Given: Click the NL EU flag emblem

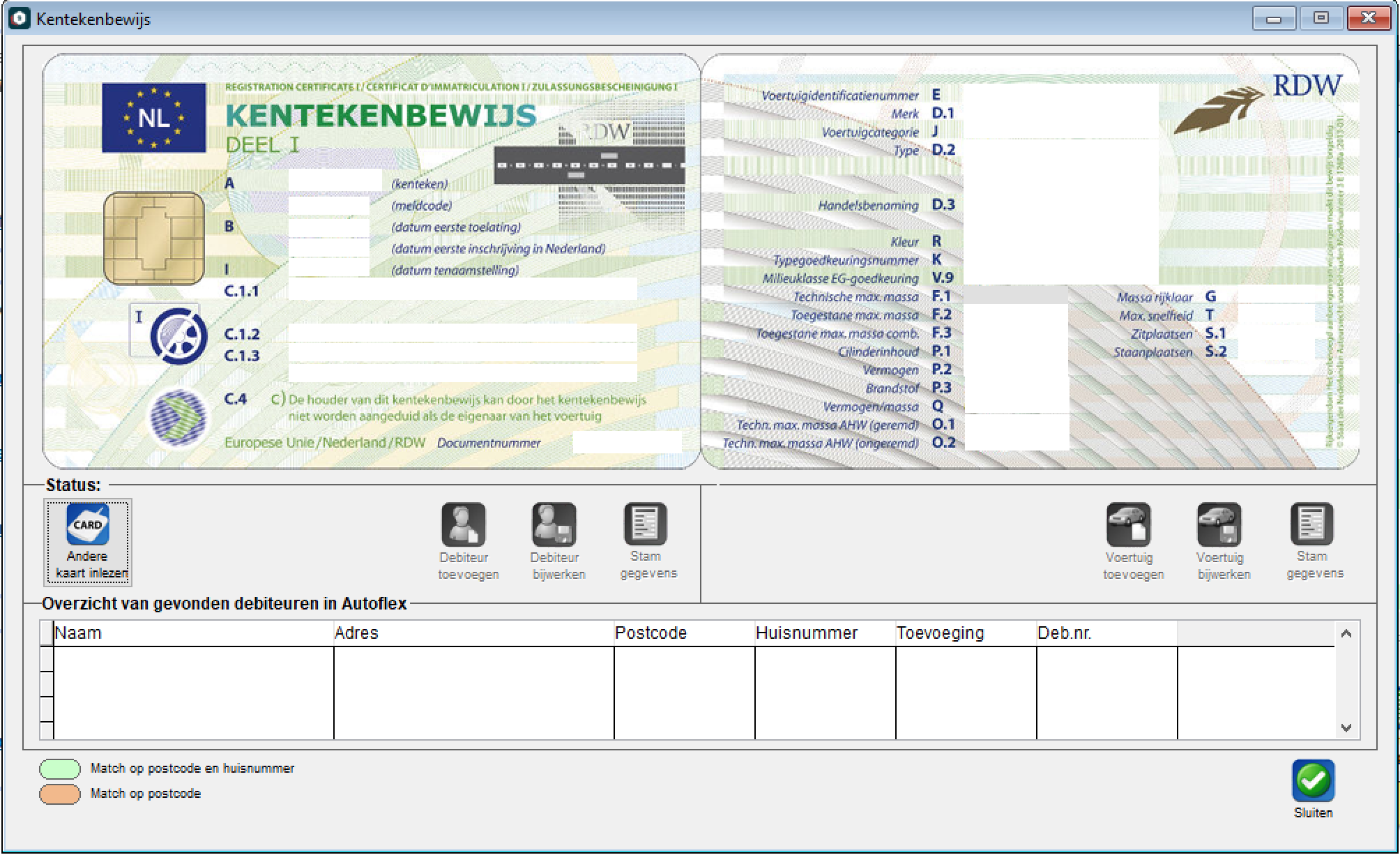Looking at the screenshot, I should click(154, 118).
